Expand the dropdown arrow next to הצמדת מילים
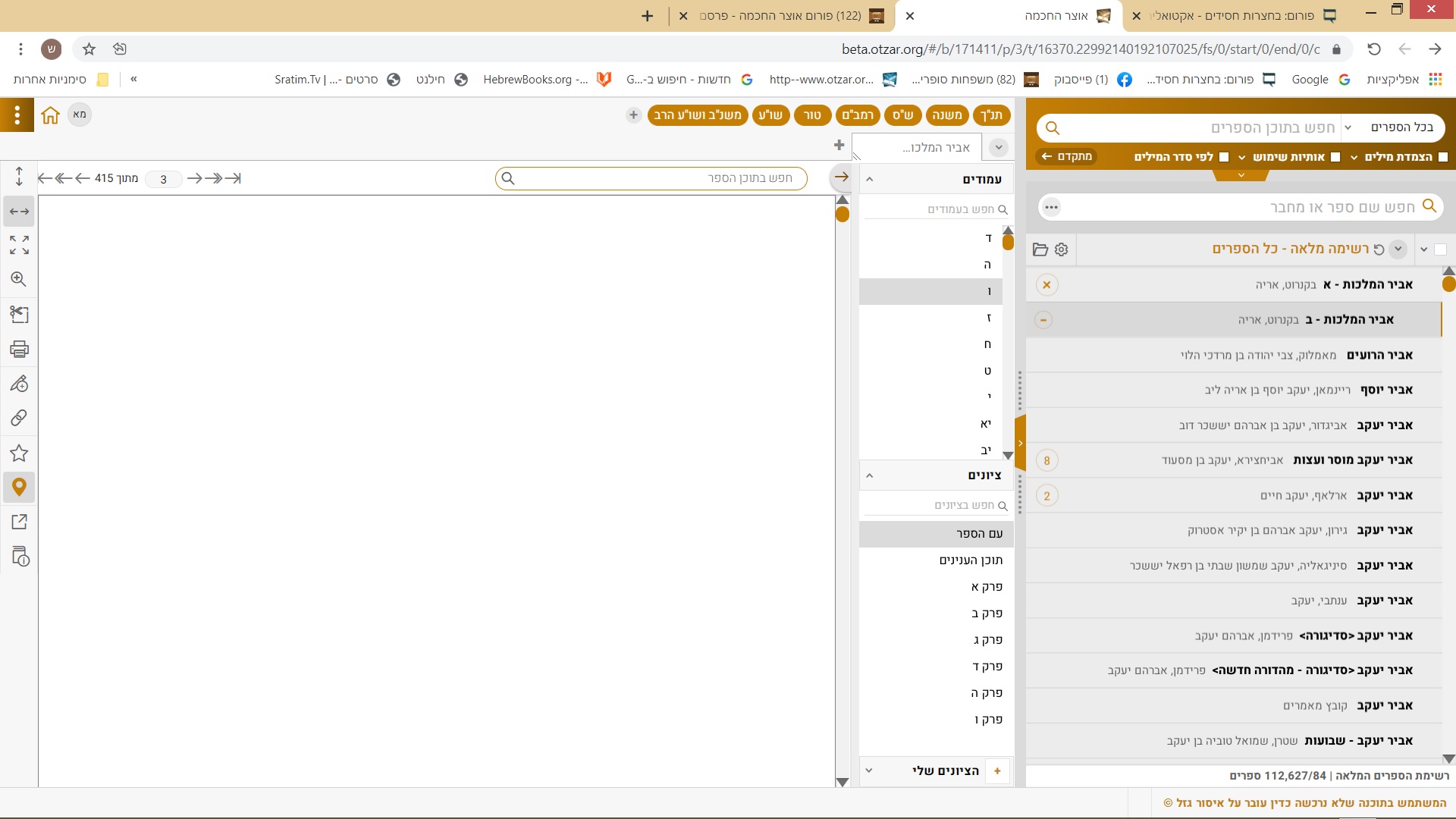1456x819 pixels. click(1354, 158)
